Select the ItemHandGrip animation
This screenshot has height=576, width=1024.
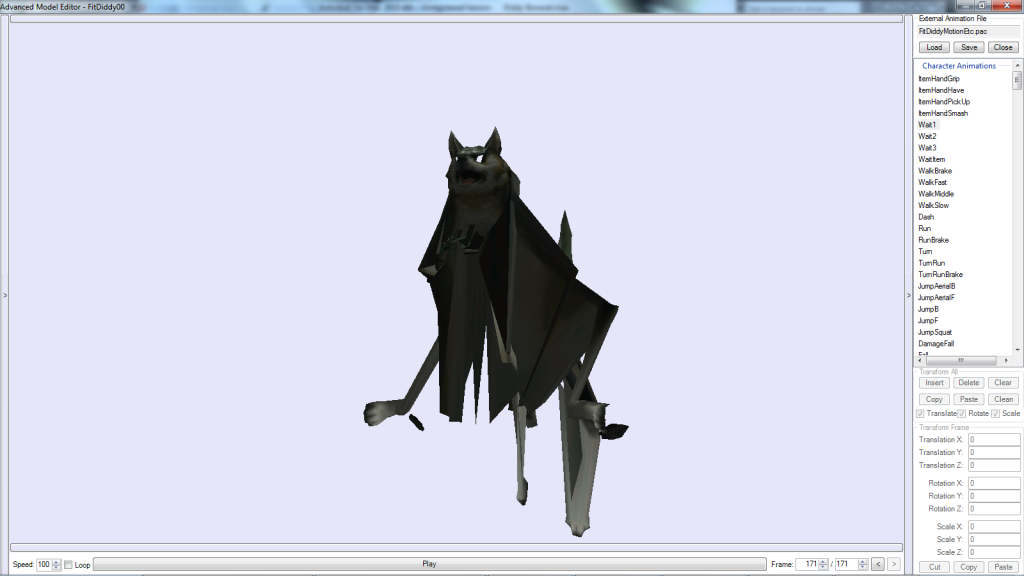(938, 79)
